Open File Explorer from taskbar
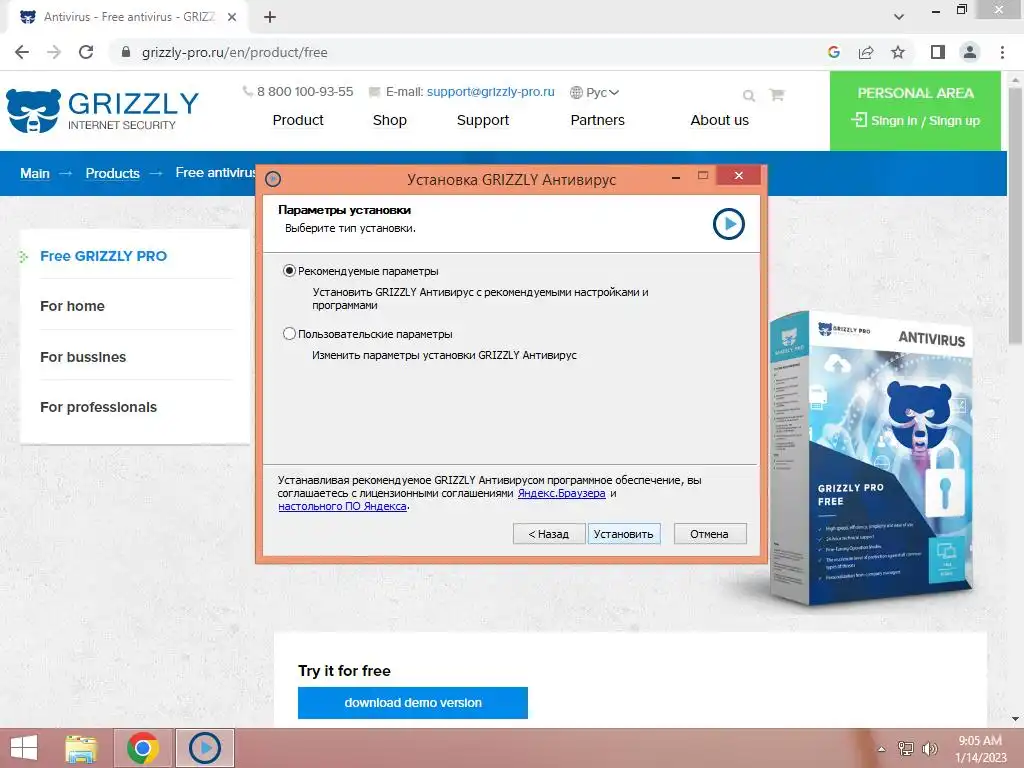 81,748
